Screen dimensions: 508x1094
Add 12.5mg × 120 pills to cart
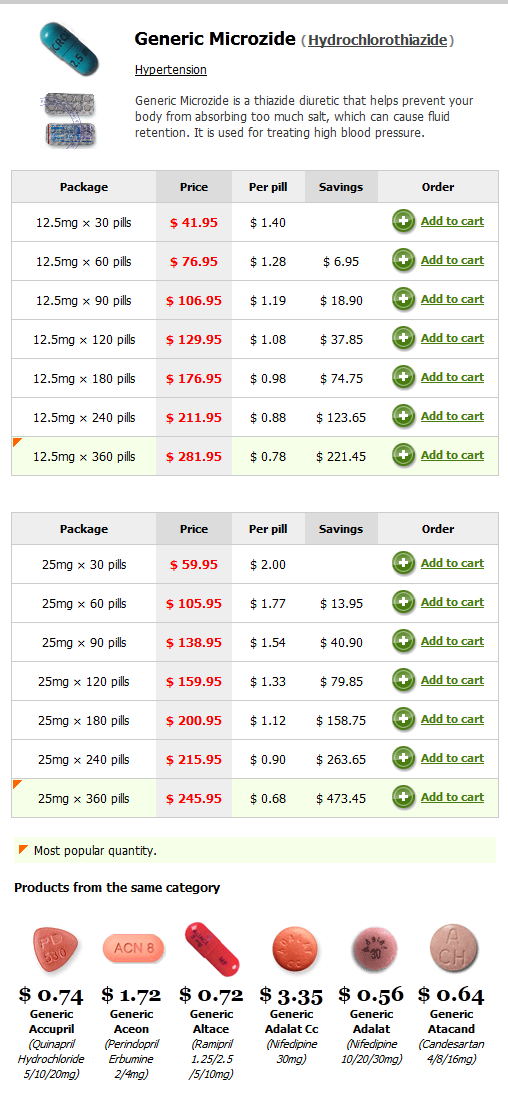pyautogui.click(x=452, y=338)
